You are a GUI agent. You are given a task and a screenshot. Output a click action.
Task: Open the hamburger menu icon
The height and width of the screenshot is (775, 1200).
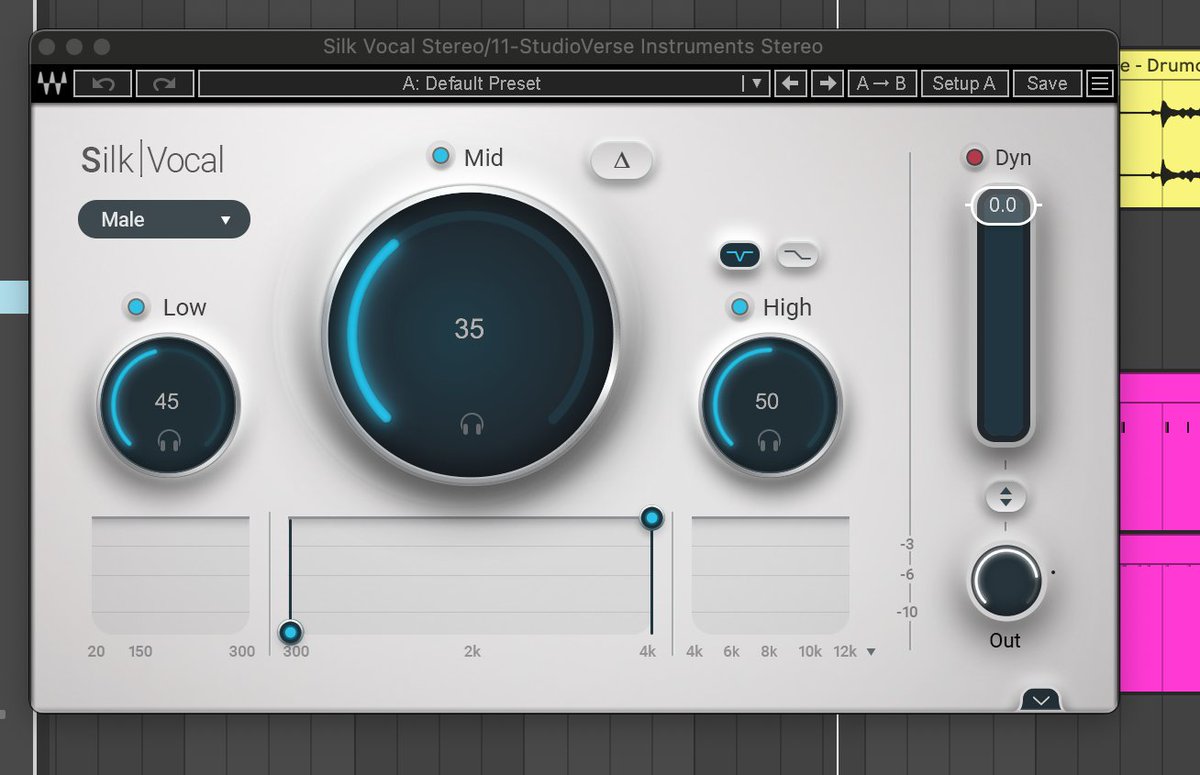[1100, 83]
